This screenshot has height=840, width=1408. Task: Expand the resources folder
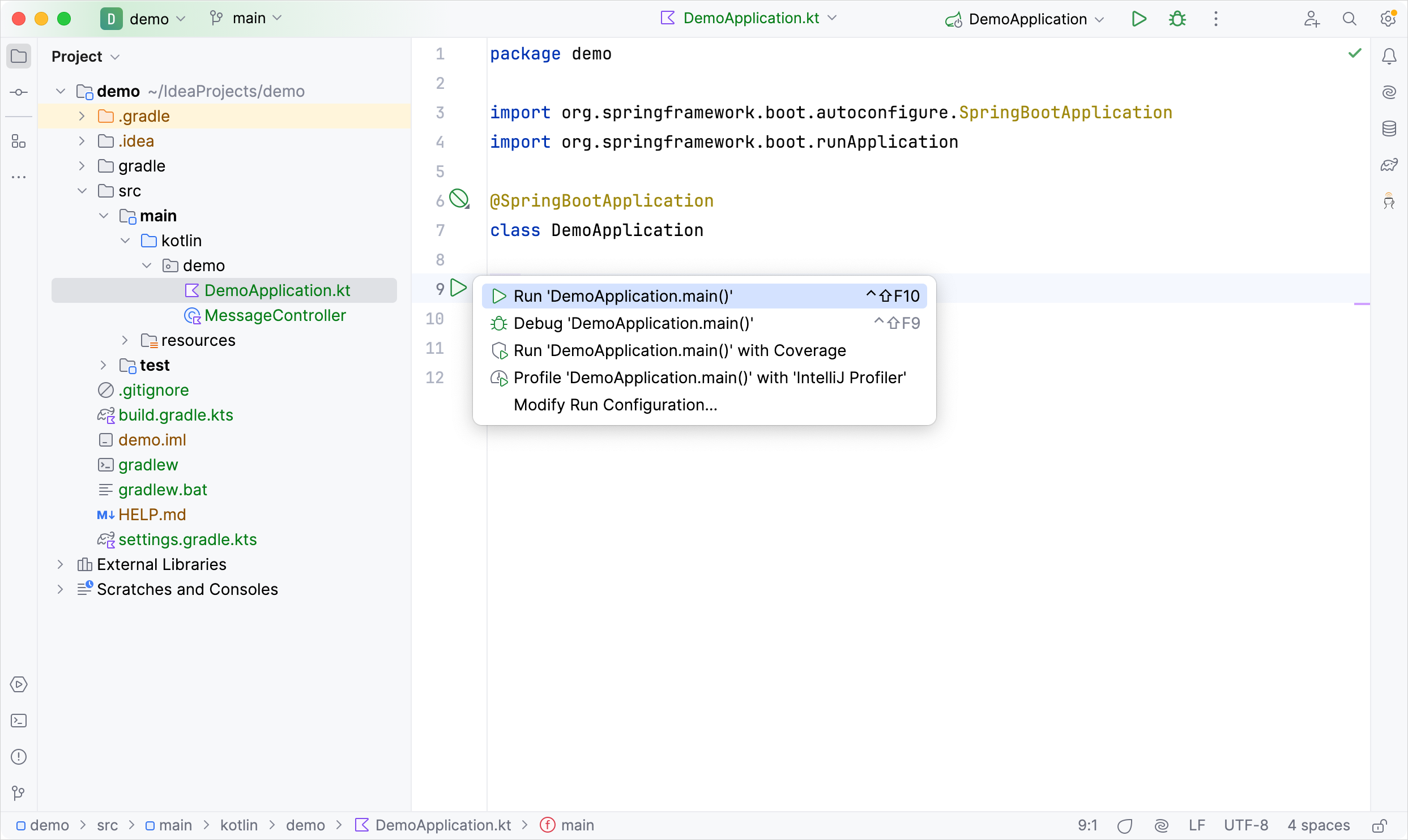click(125, 340)
